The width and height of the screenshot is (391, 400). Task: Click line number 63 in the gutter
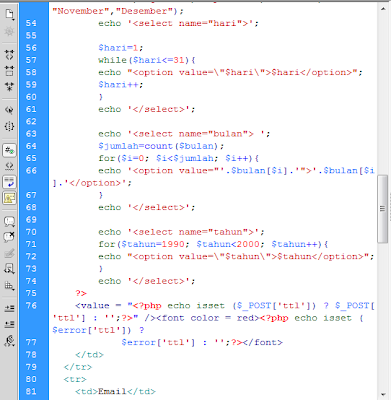[x=31, y=134]
